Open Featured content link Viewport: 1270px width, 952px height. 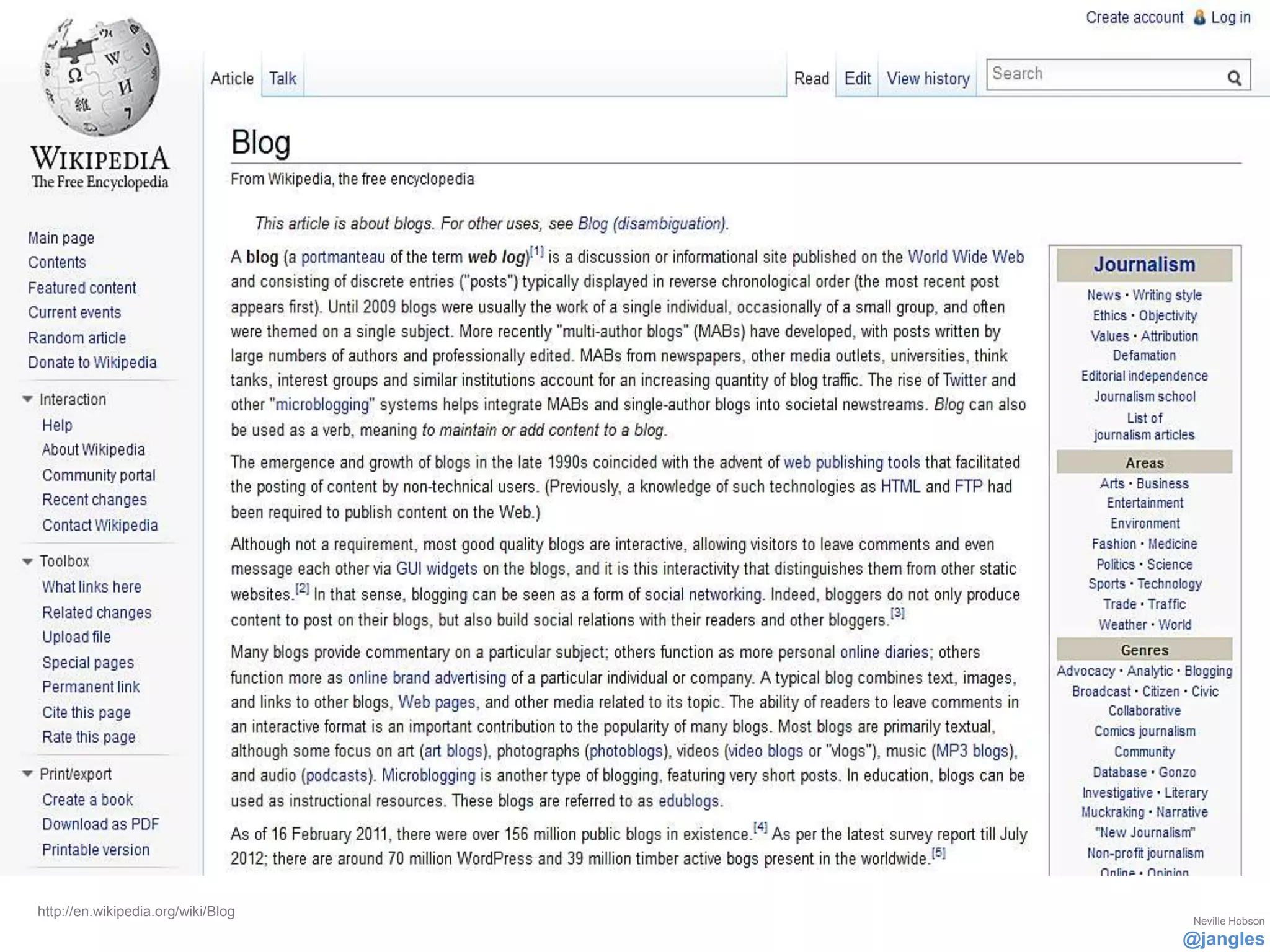(x=82, y=288)
